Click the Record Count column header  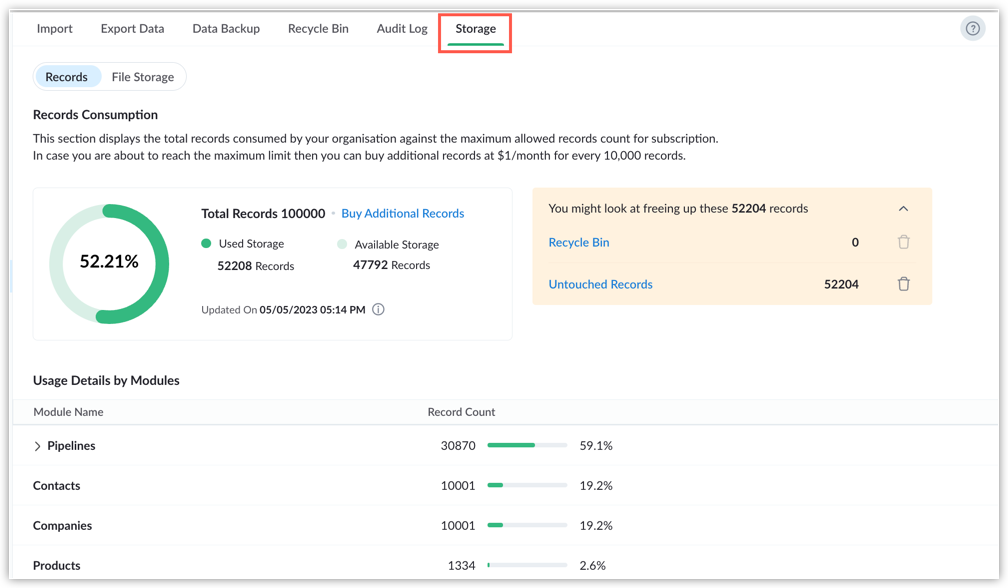coord(461,412)
